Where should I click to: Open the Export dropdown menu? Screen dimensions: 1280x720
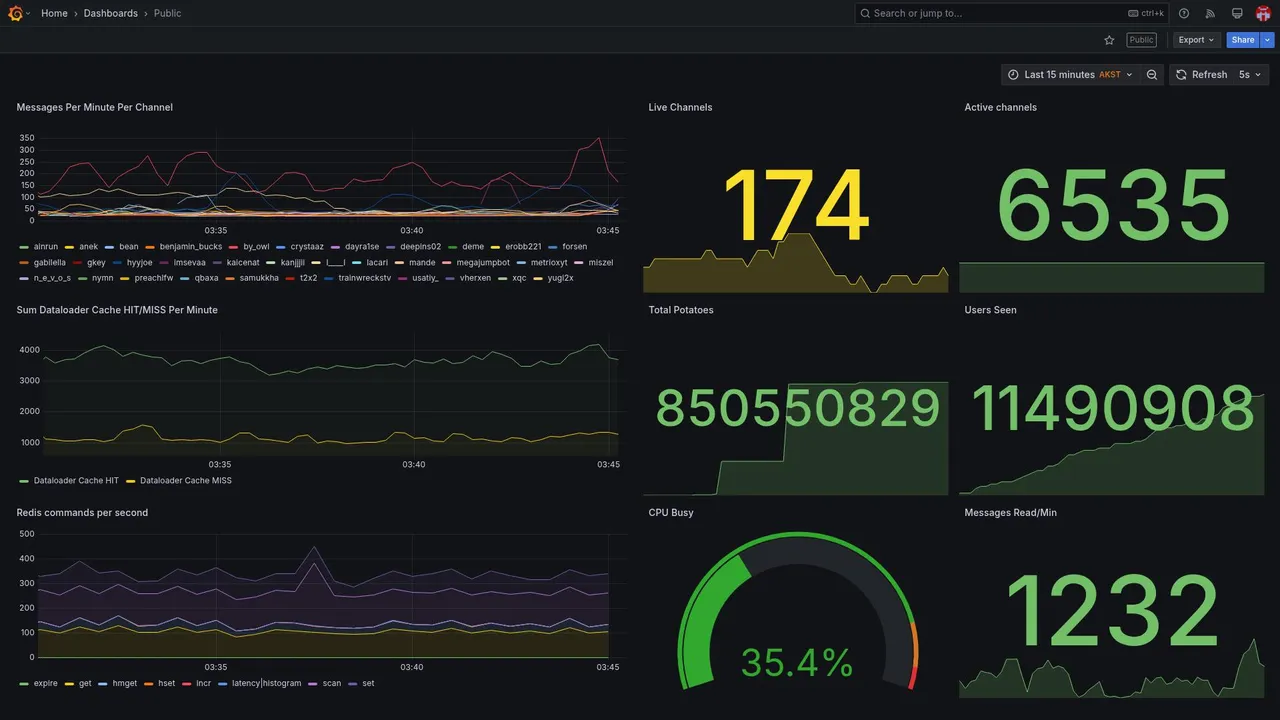pyautogui.click(x=1196, y=40)
